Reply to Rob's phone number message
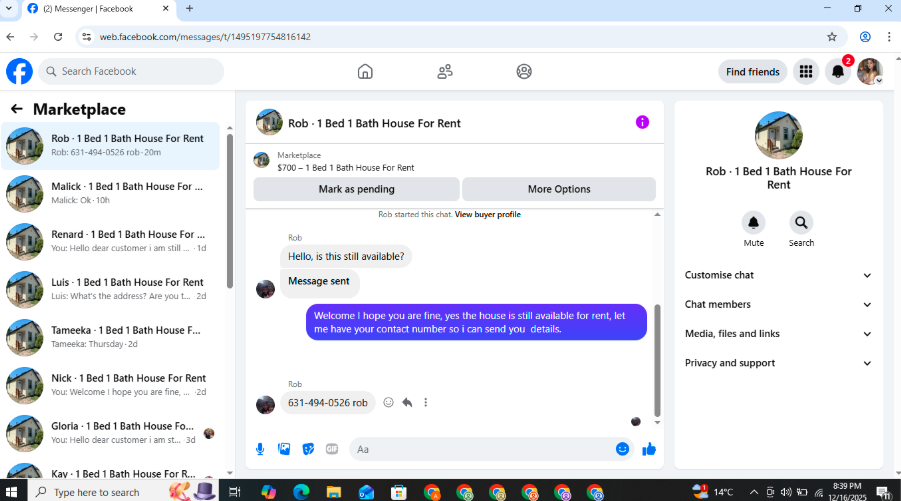Viewport: 901px width, 501px height. tap(407, 402)
